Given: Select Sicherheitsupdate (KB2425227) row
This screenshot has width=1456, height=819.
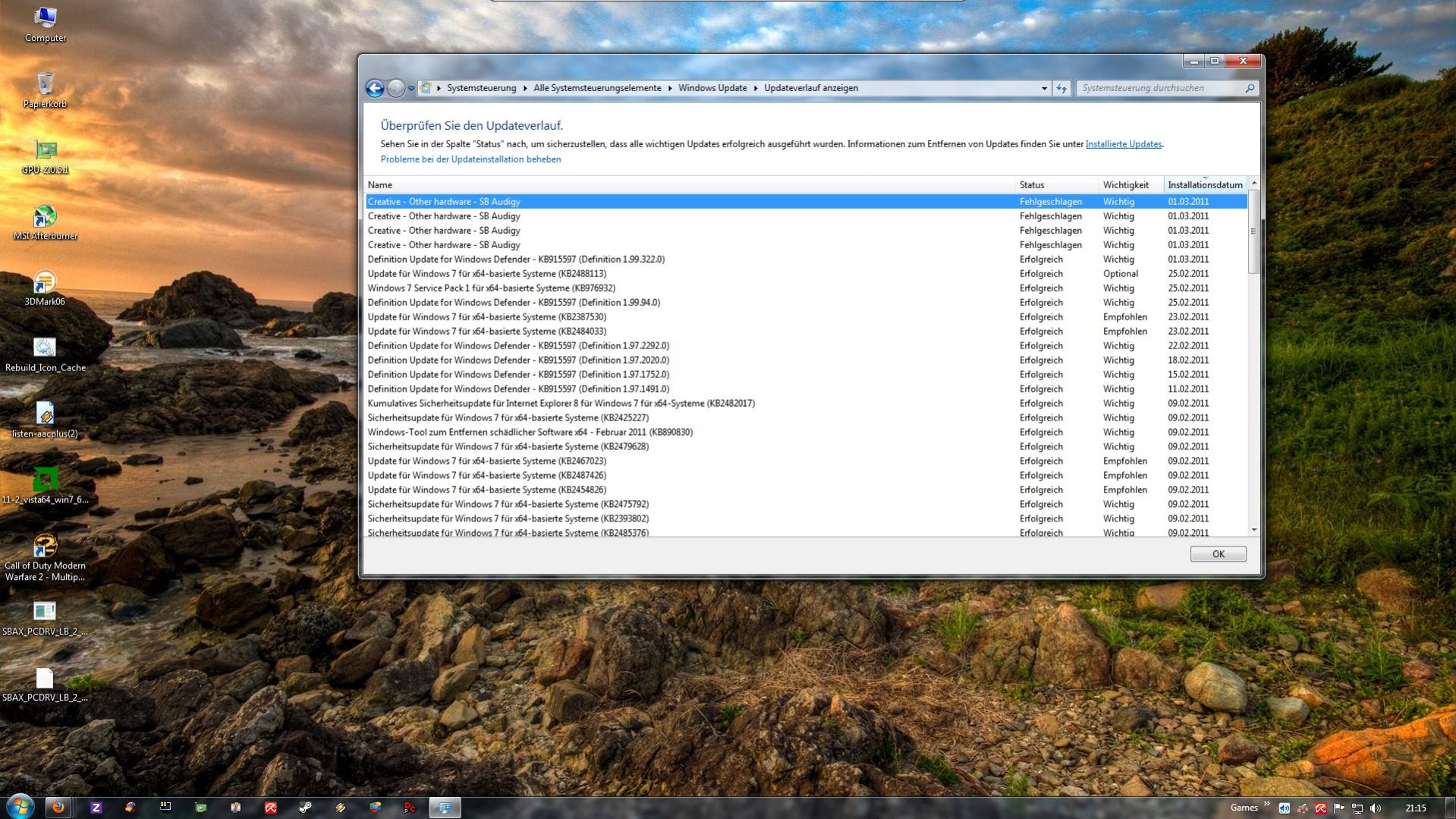Looking at the screenshot, I should (806, 418).
